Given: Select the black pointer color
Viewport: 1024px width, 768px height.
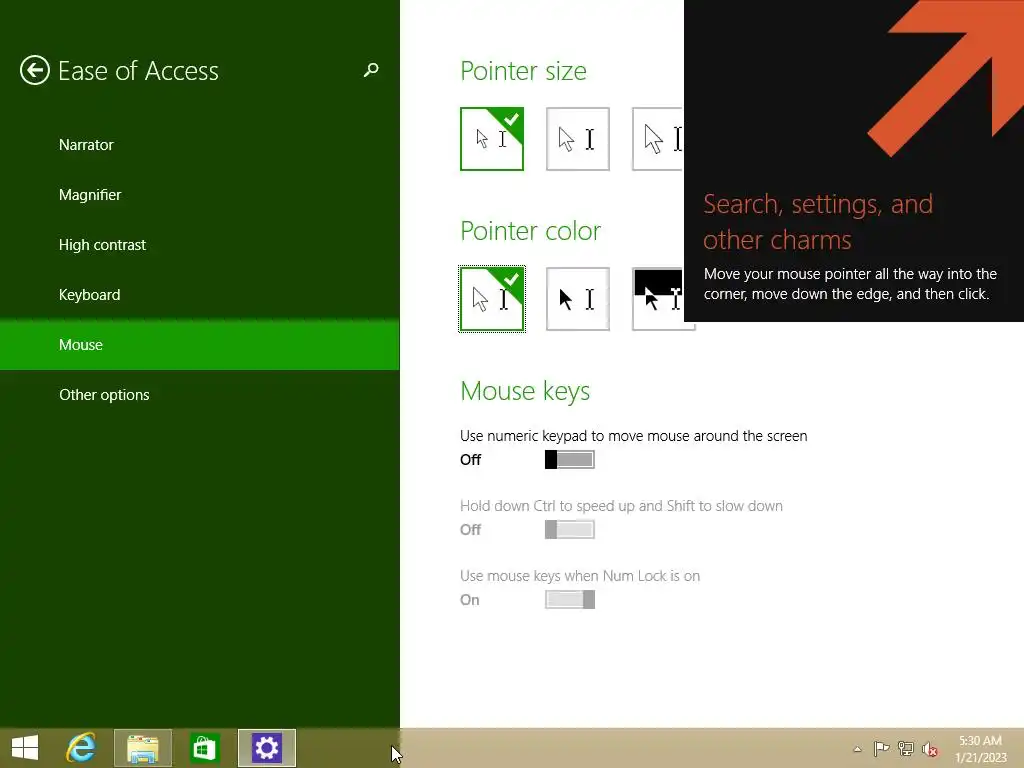Looking at the screenshot, I should click(x=578, y=299).
